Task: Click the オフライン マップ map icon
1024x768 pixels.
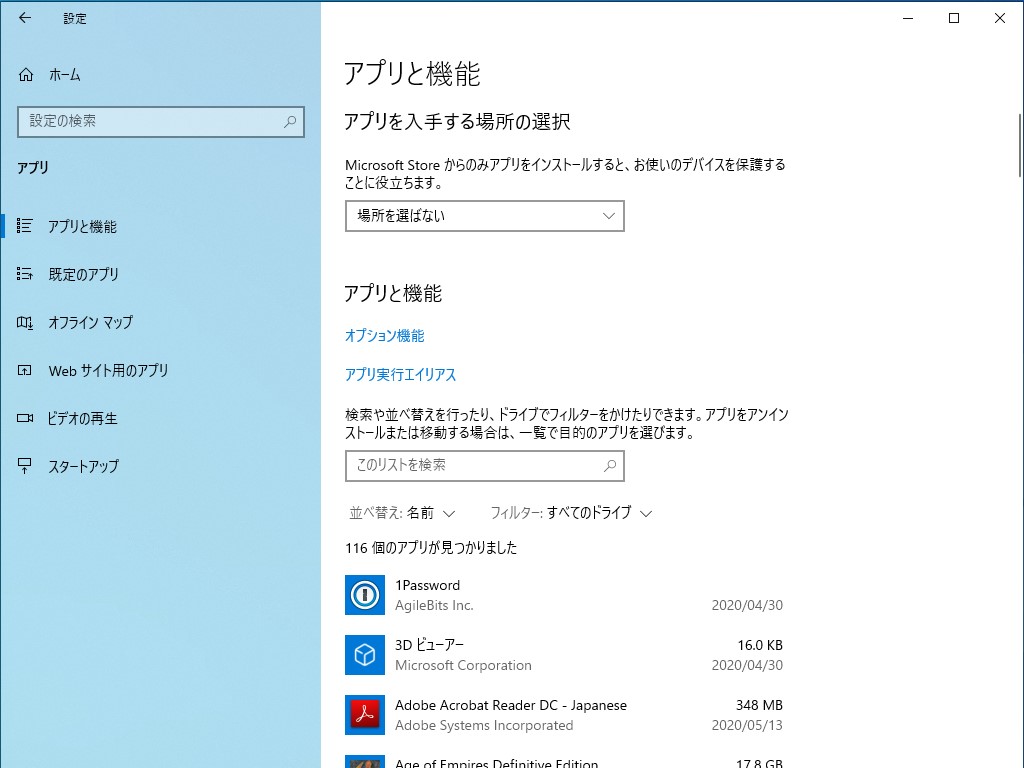Action: pyautogui.click(x=24, y=323)
